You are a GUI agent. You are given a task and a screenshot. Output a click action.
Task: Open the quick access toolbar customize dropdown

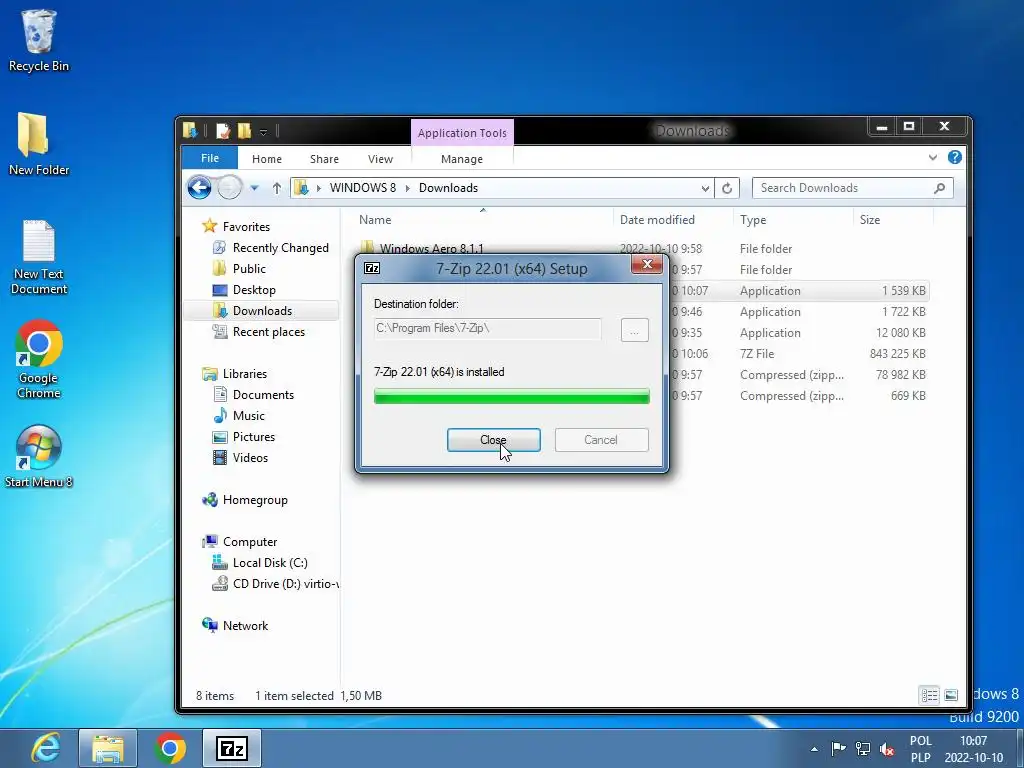tap(263, 132)
